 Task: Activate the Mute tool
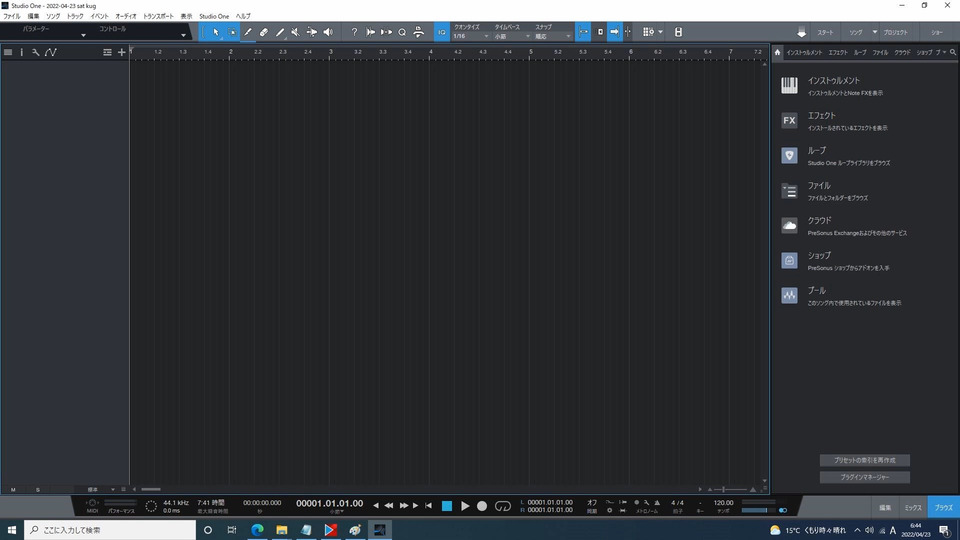pos(296,32)
